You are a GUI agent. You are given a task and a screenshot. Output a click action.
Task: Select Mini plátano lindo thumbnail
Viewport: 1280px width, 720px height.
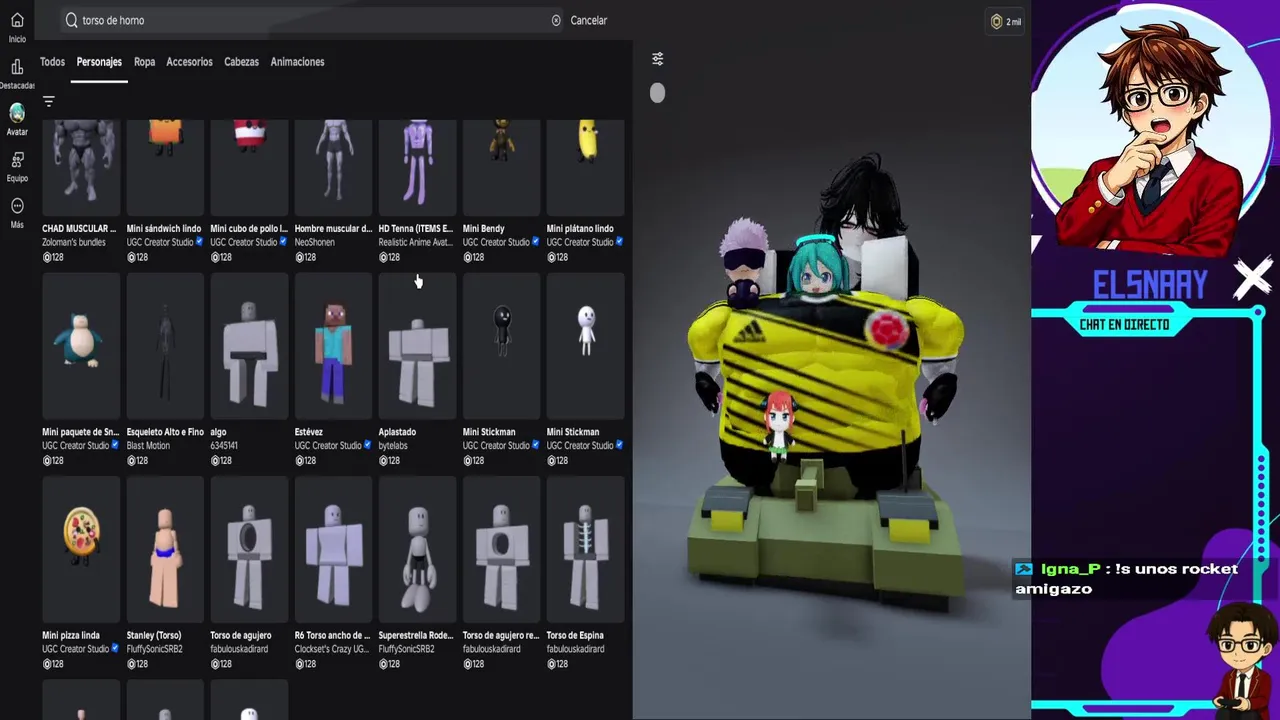[x=585, y=167]
